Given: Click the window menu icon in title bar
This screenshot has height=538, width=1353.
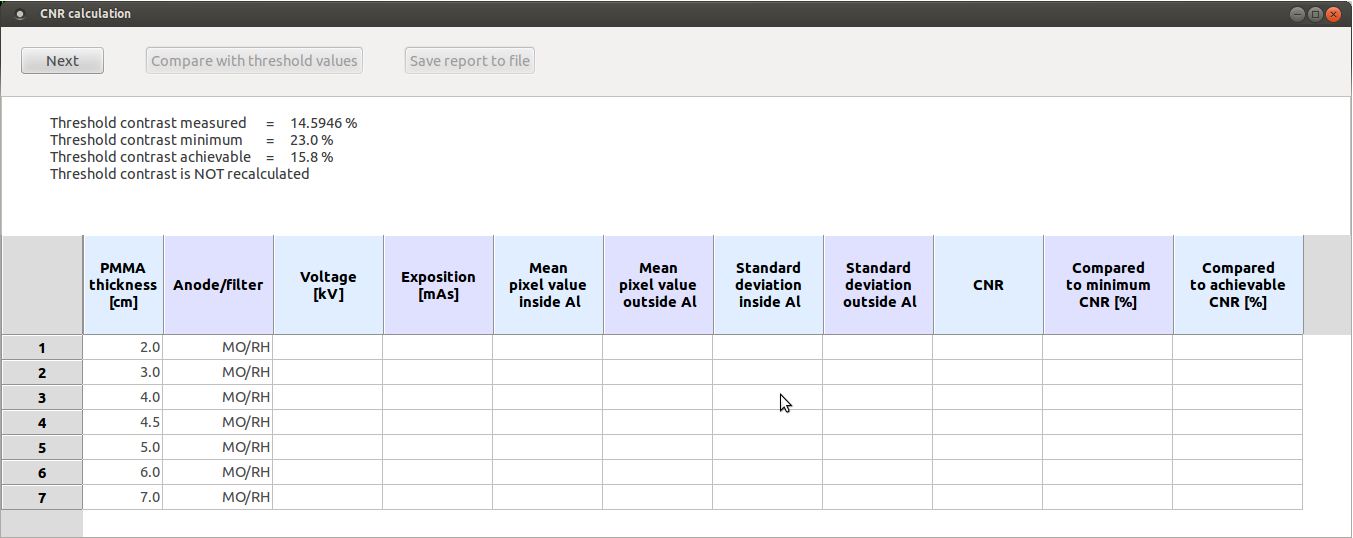Looking at the screenshot, I should pyautogui.click(x=20, y=14).
